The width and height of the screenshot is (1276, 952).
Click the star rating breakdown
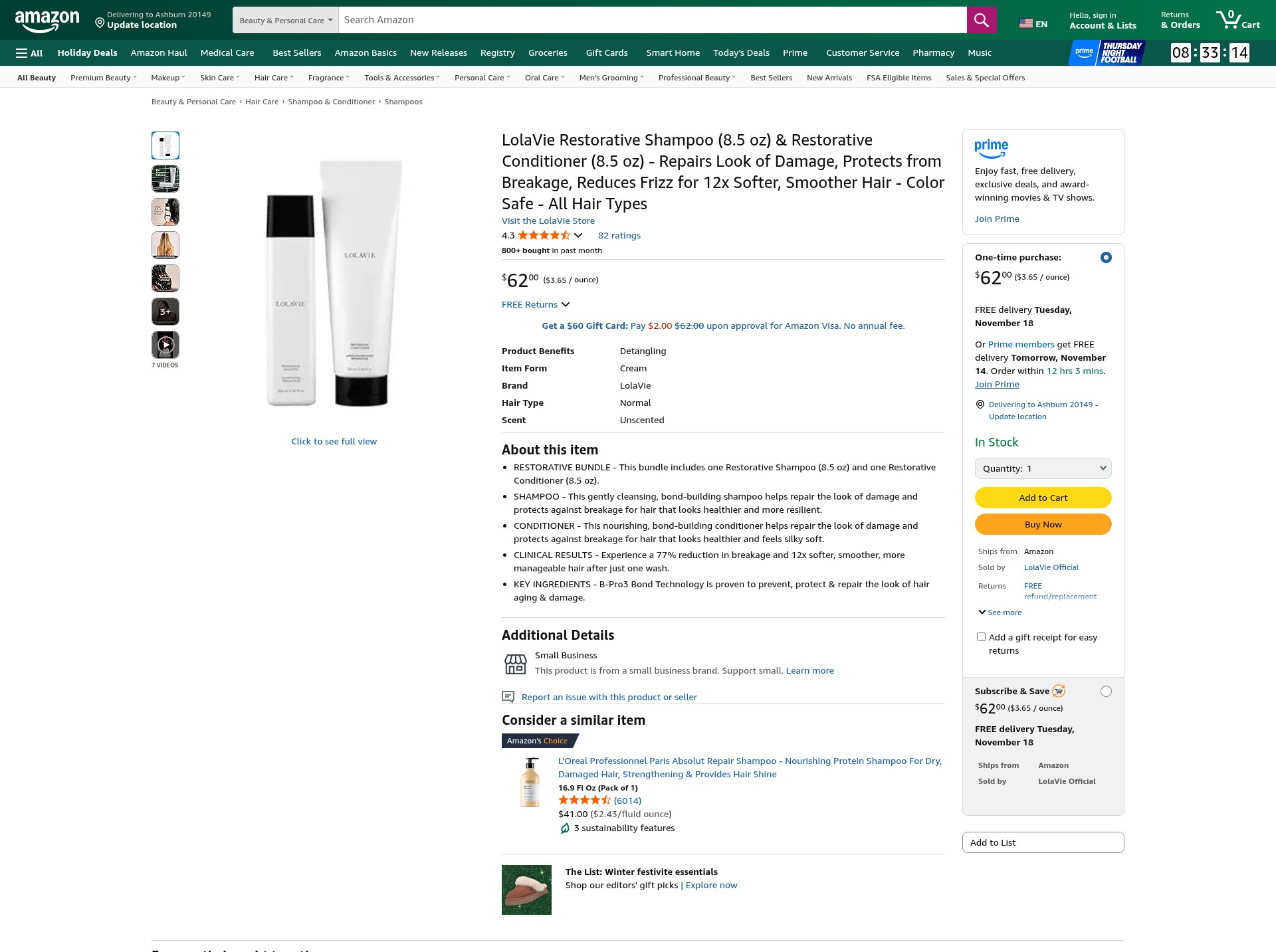pos(550,235)
